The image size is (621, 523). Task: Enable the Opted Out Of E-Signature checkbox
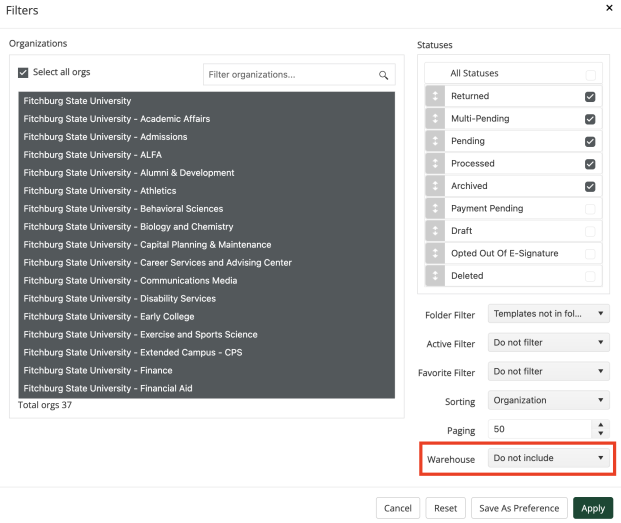(x=590, y=254)
